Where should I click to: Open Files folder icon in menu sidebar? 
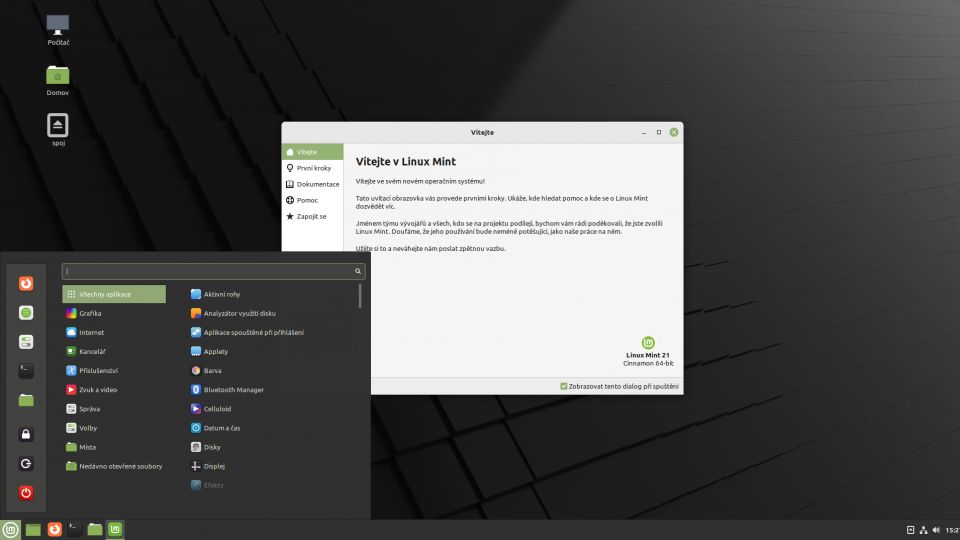click(x=26, y=400)
